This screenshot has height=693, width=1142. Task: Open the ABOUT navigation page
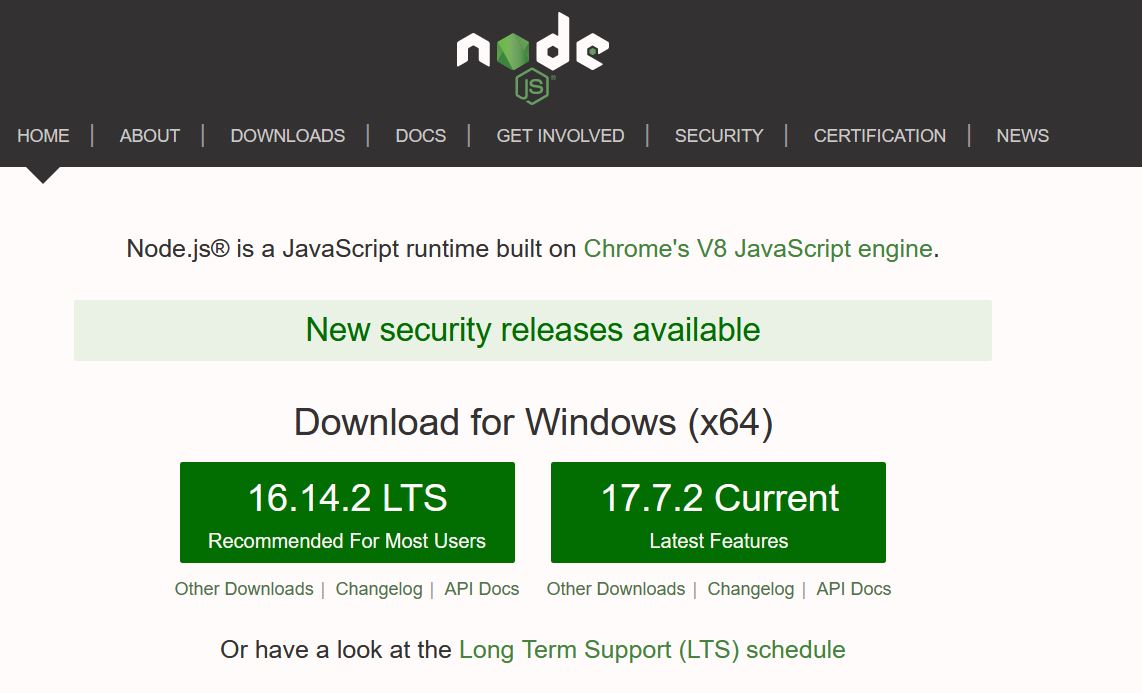[150, 136]
